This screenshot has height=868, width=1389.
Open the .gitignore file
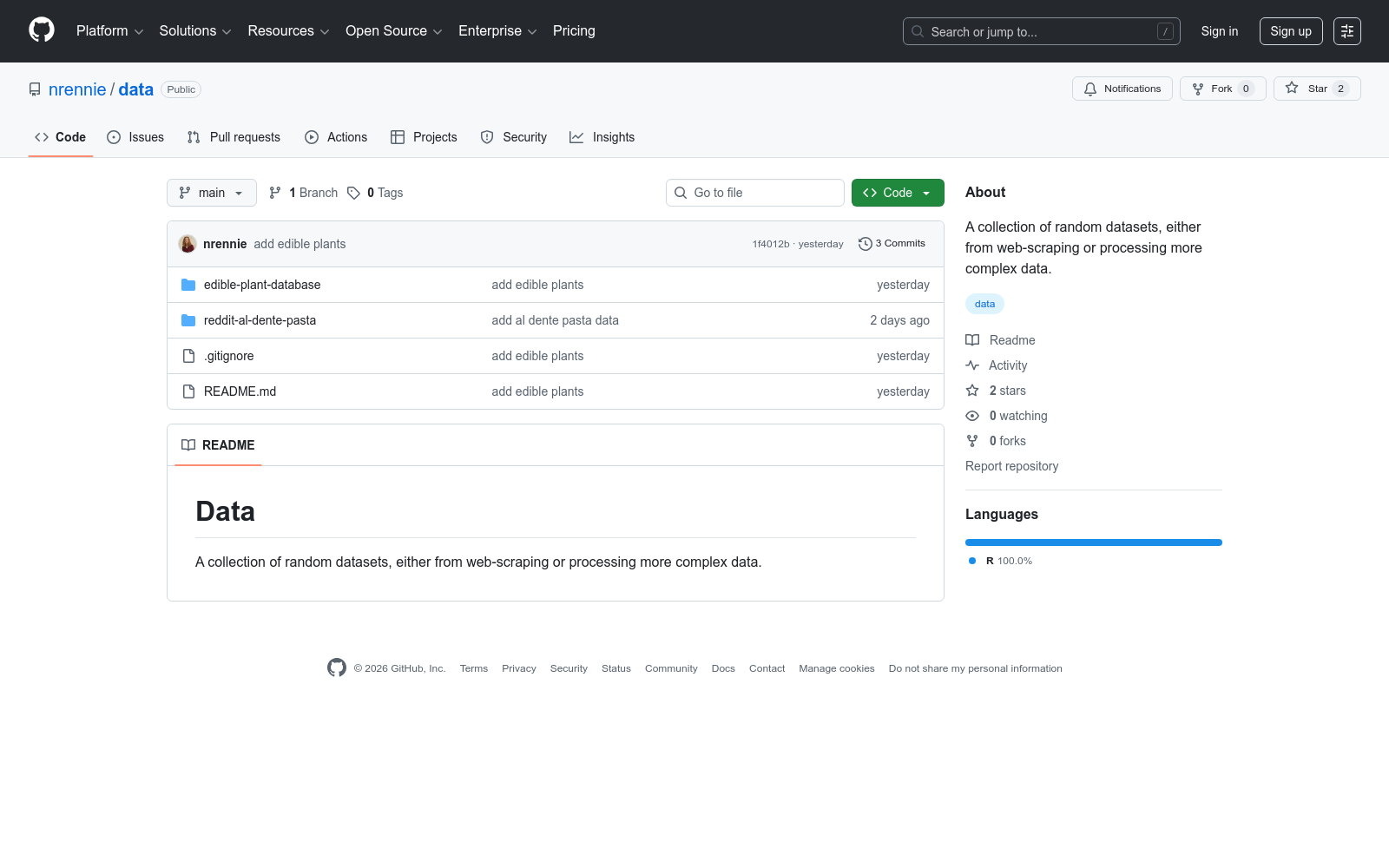pos(229,356)
